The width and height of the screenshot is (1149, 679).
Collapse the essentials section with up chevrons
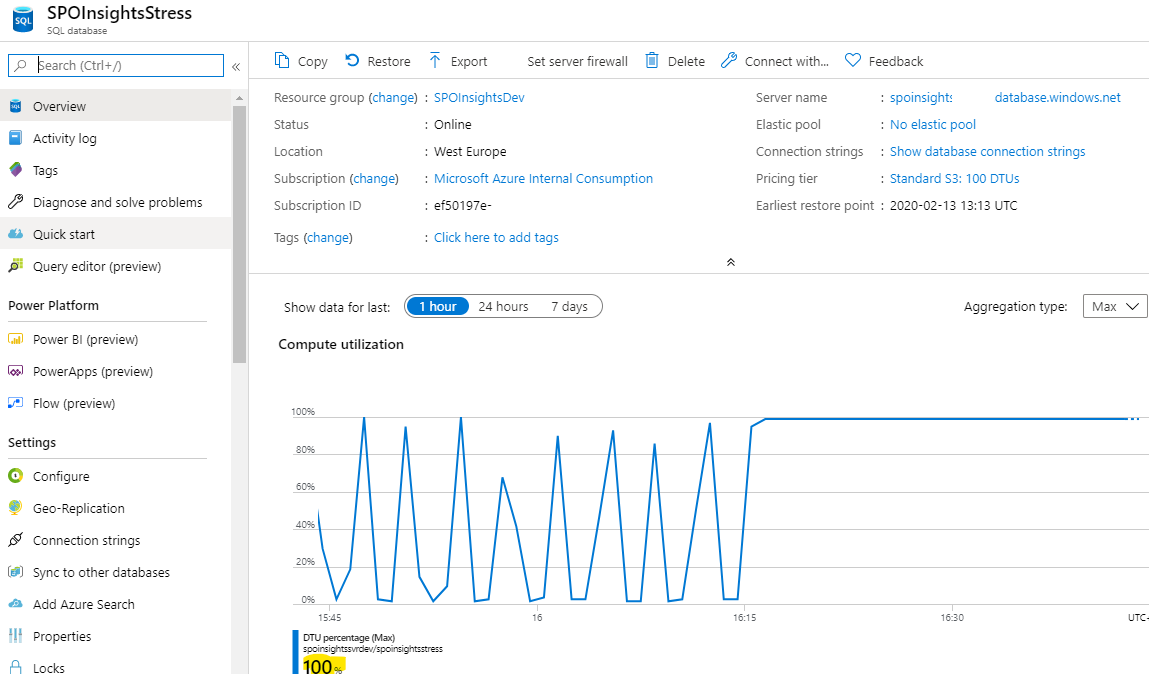[731, 262]
